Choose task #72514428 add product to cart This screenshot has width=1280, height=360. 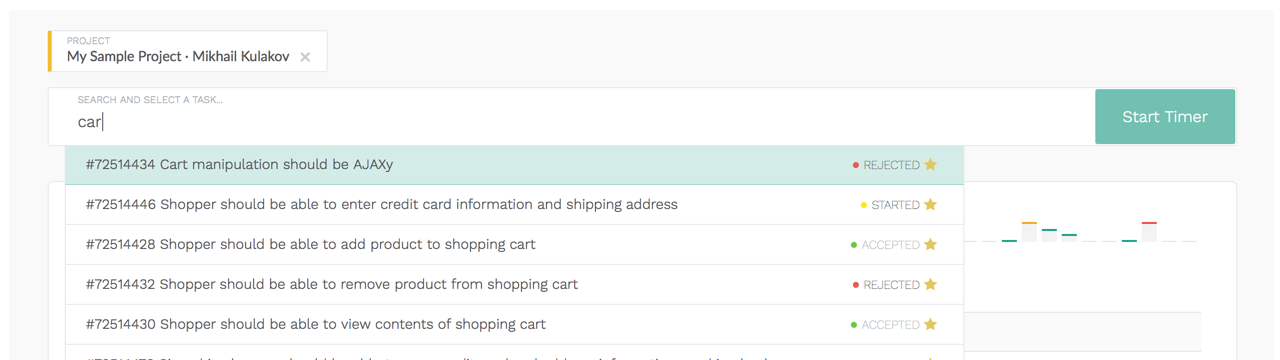[x=515, y=245]
